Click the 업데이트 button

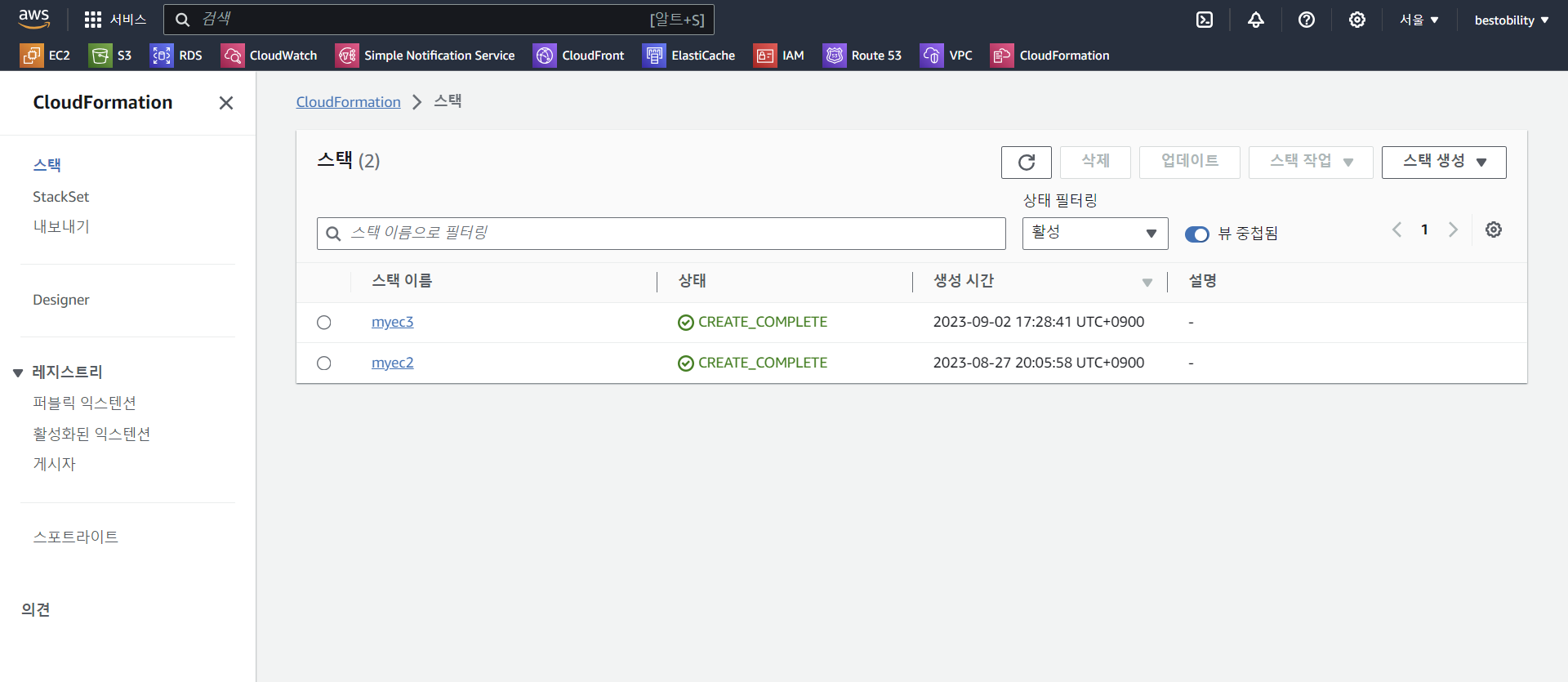pos(1190,163)
